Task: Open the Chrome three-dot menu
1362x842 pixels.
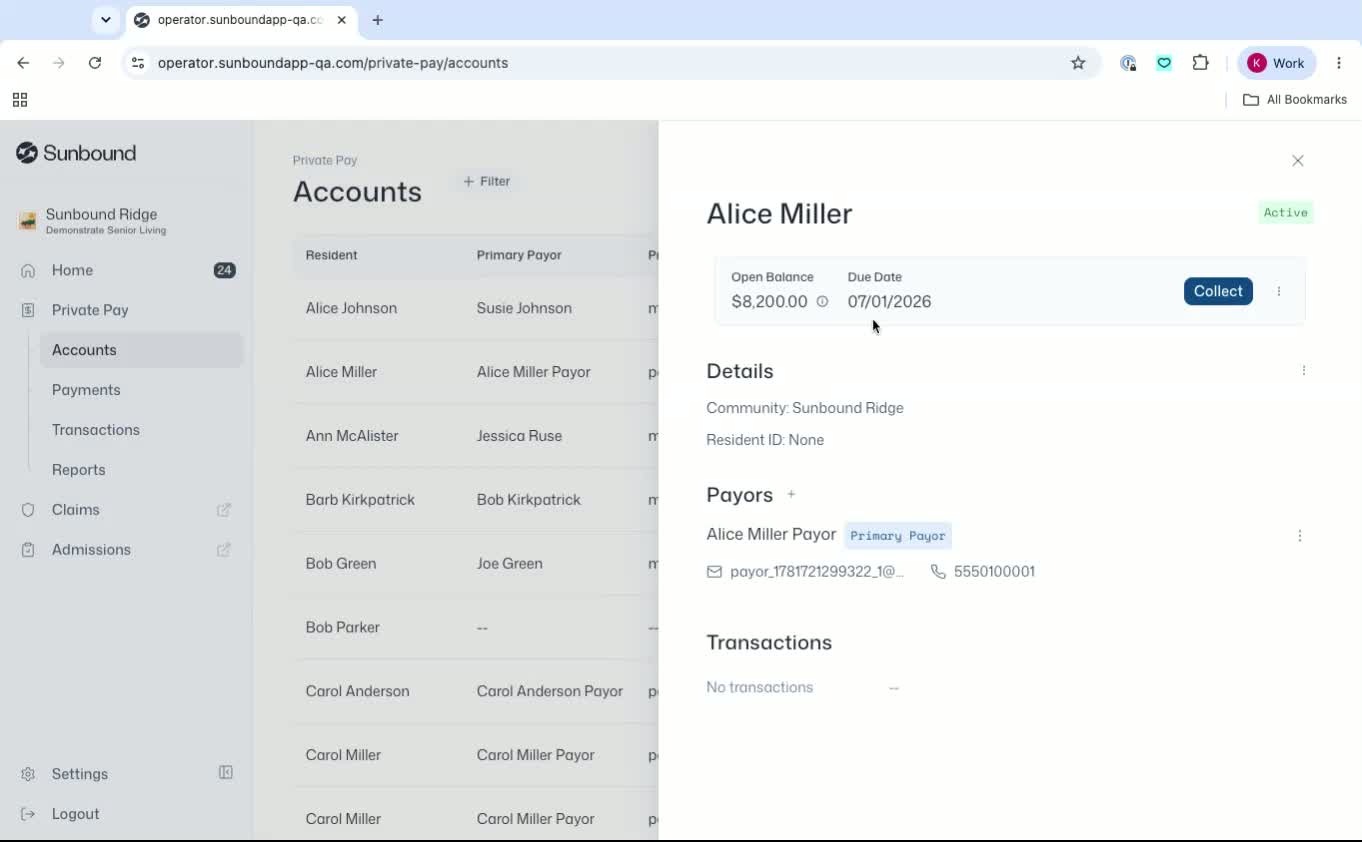Action: point(1339,63)
